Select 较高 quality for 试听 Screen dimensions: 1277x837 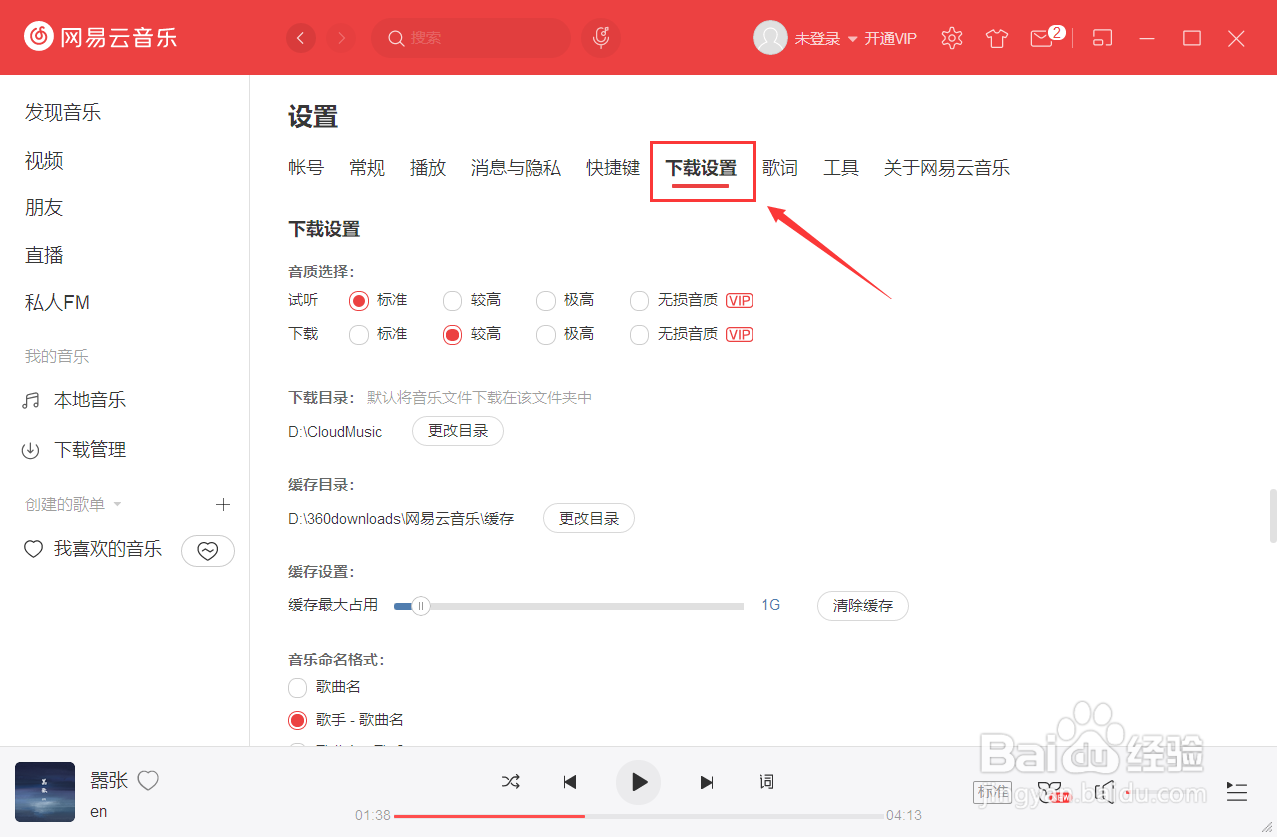453,300
